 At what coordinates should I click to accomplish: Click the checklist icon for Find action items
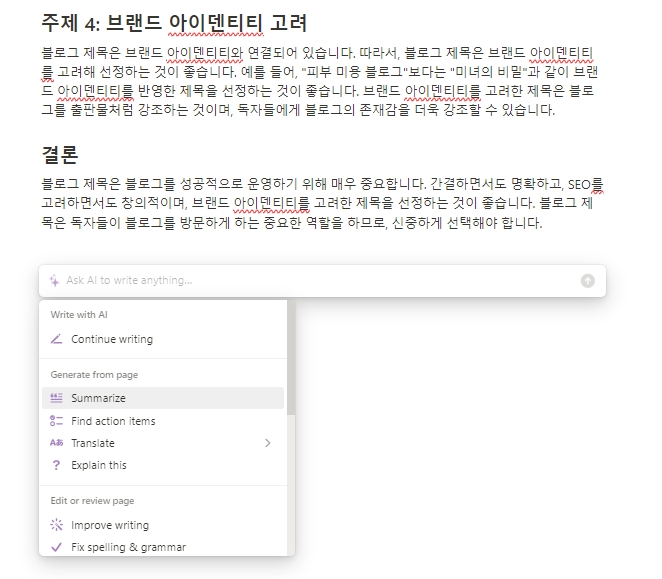(x=56, y=421)
